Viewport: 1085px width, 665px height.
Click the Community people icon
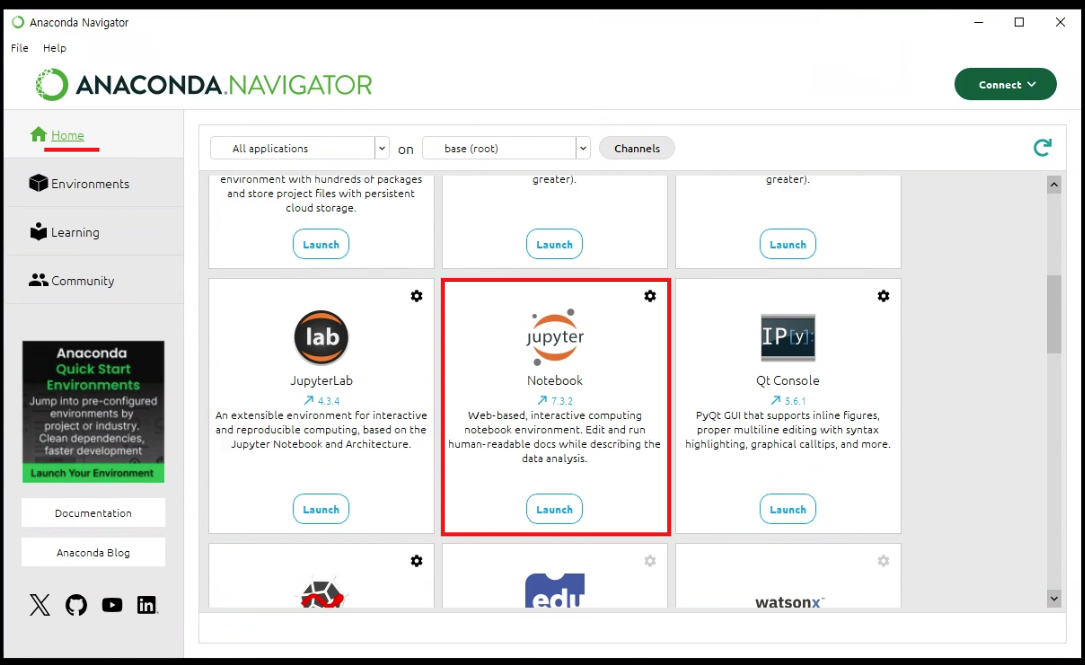coord(39,280)
